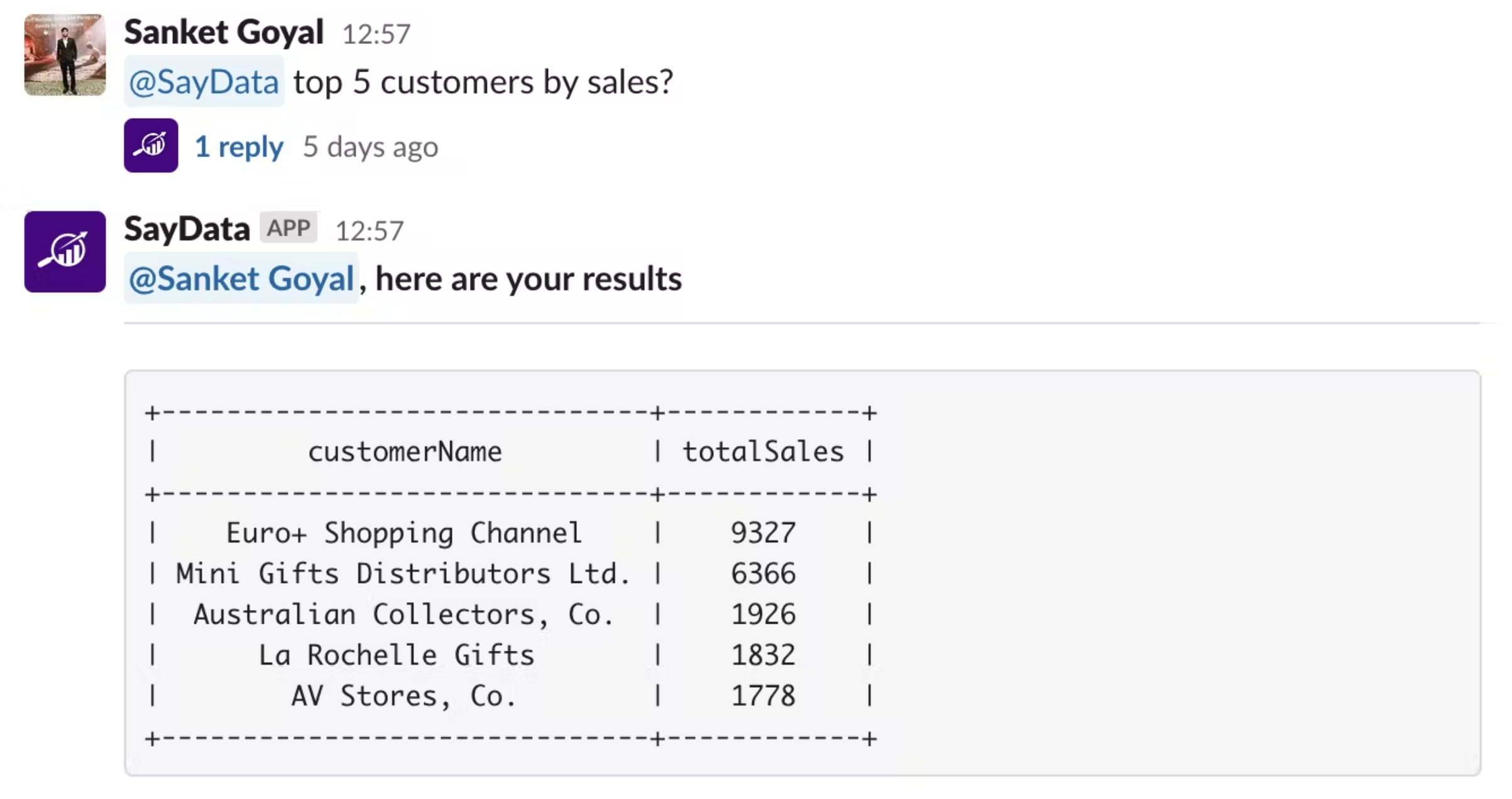
Task: Click the Euro+ Shopping Channel row
Action: [x=403, y=533]
